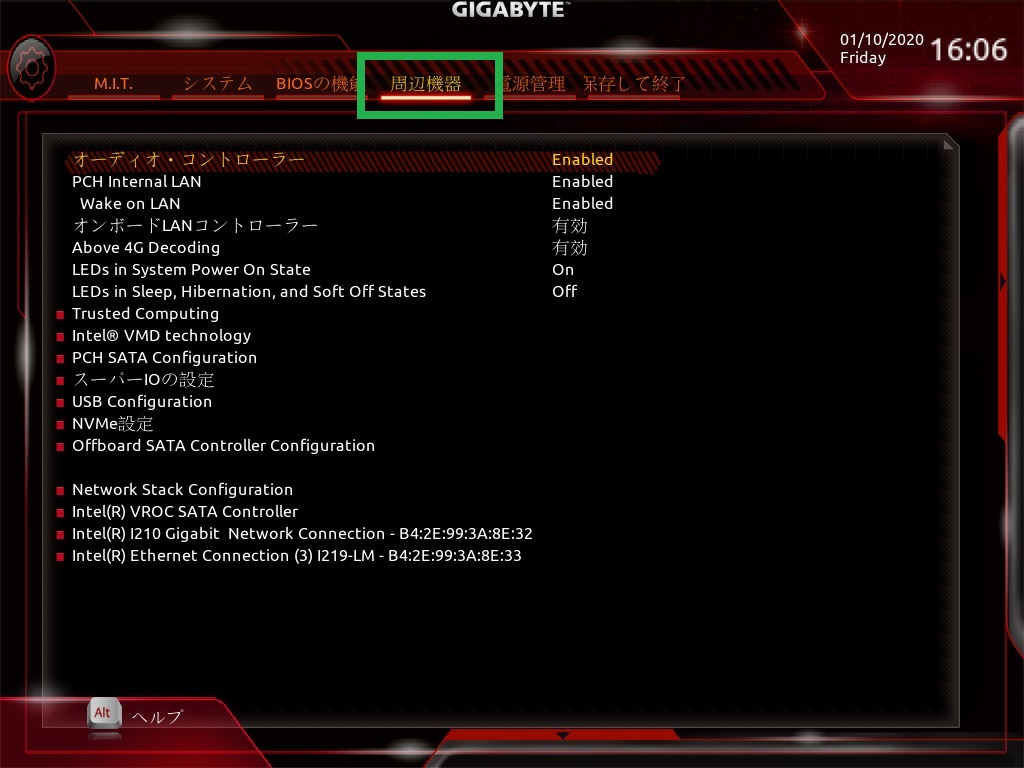
Task: Open Intel I210 Gigabit Network Connection entry
Action: 302,534
